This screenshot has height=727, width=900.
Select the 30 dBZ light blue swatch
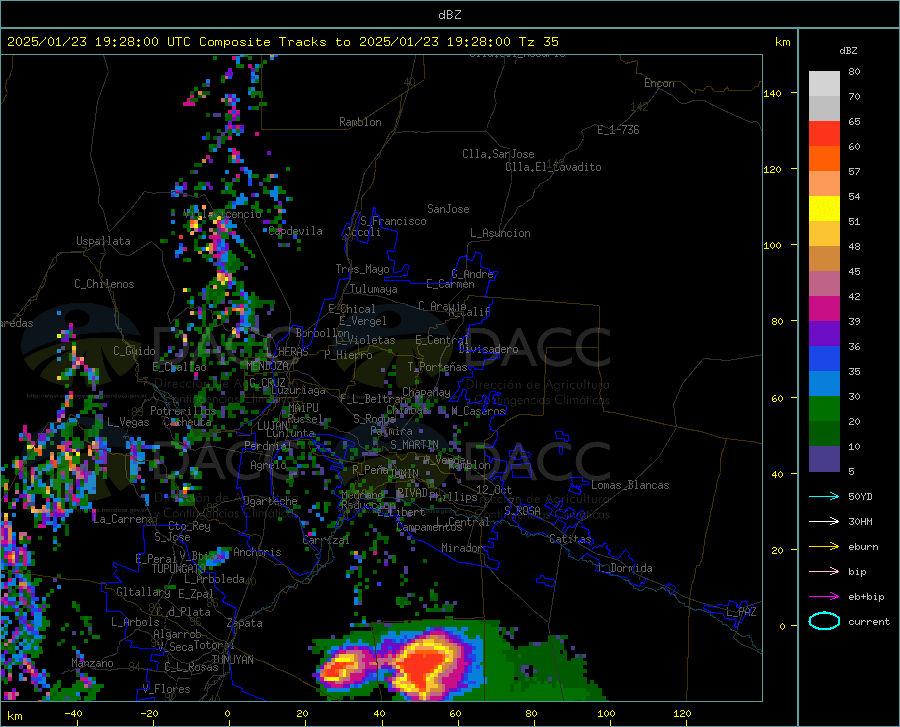824,384
